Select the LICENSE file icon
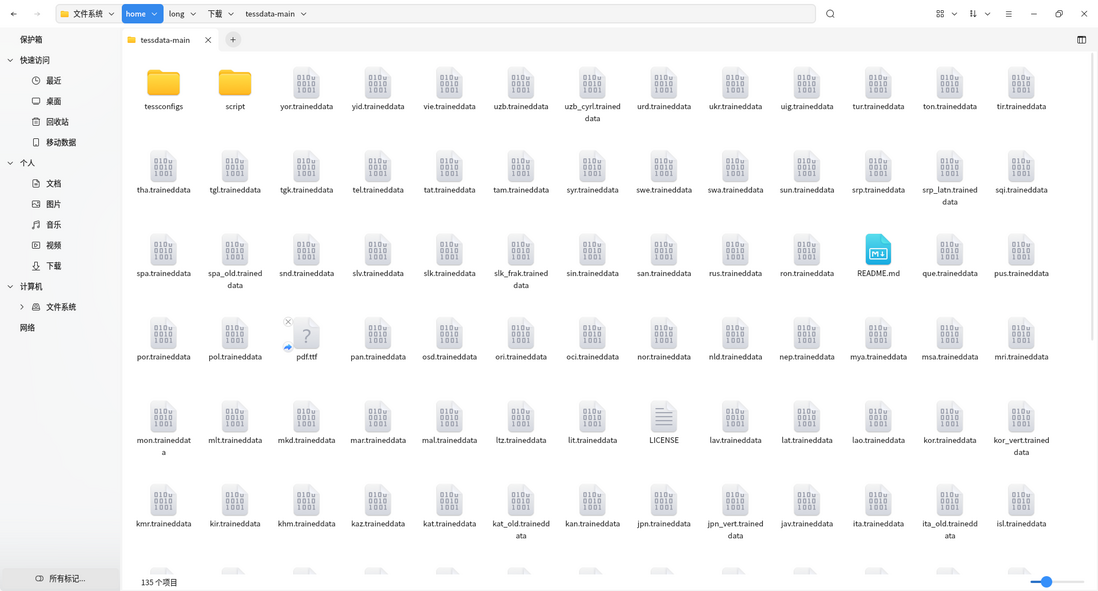1098x591 pixels. (663, 417)
